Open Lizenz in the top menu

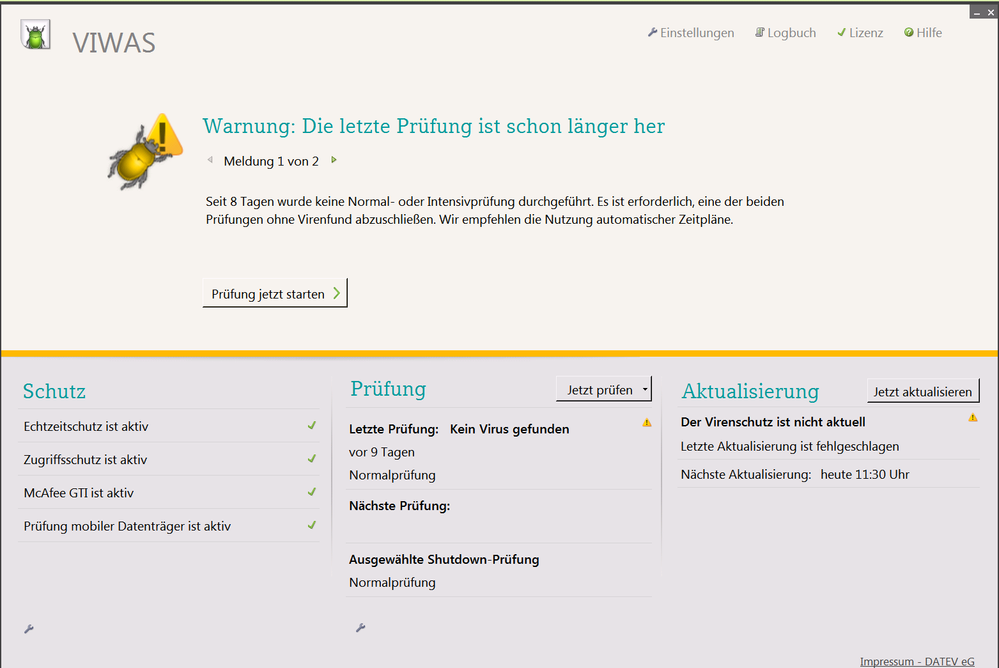click(860, 33)
